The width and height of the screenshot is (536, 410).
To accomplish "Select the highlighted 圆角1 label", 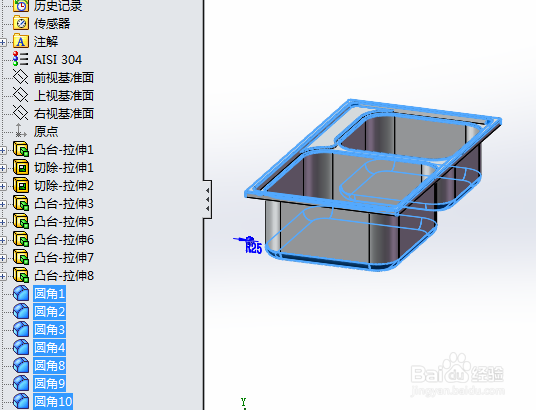I will point(50,294).
